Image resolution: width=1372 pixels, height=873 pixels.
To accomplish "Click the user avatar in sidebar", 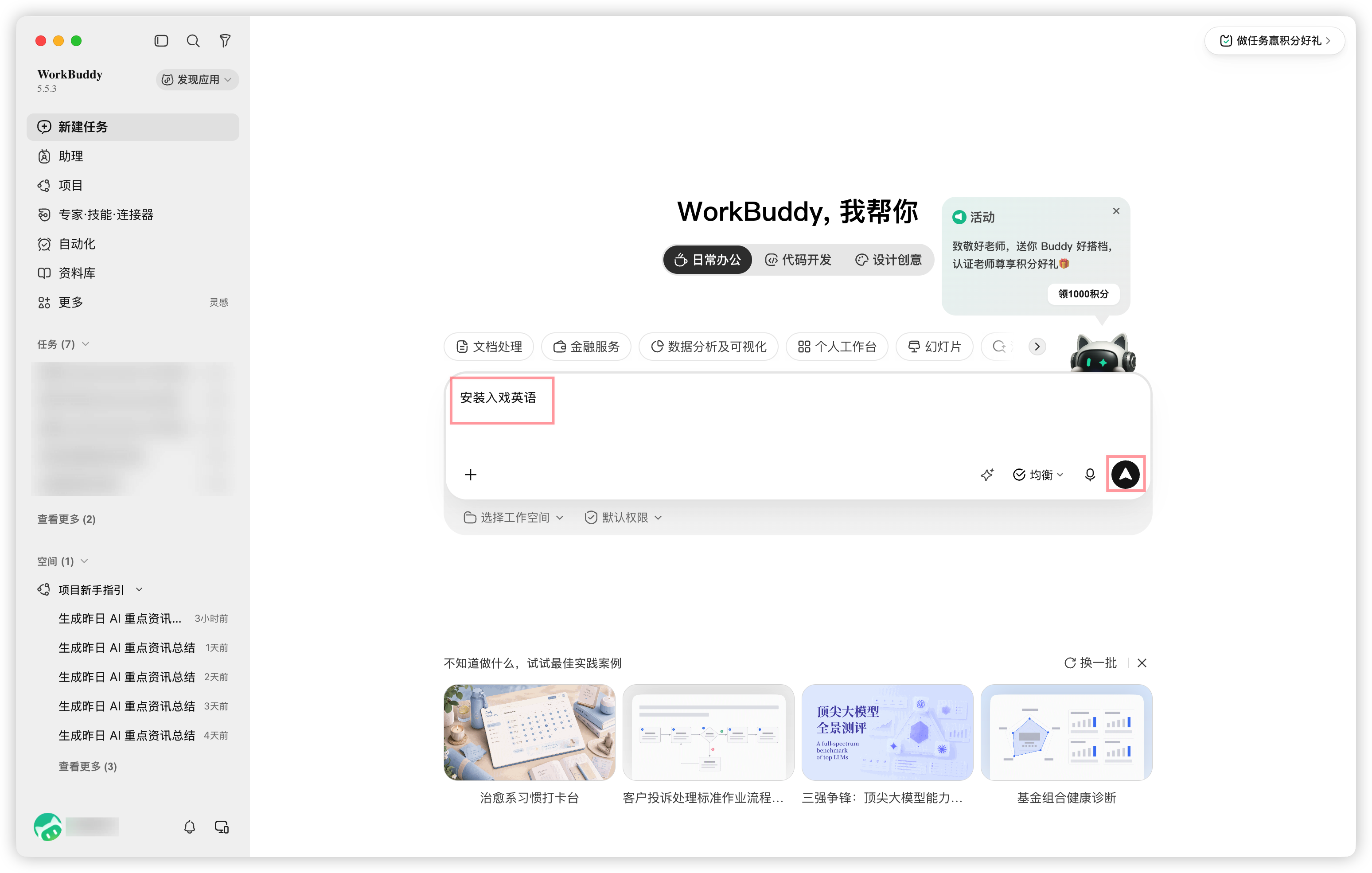I will click(x=48, y=827).
